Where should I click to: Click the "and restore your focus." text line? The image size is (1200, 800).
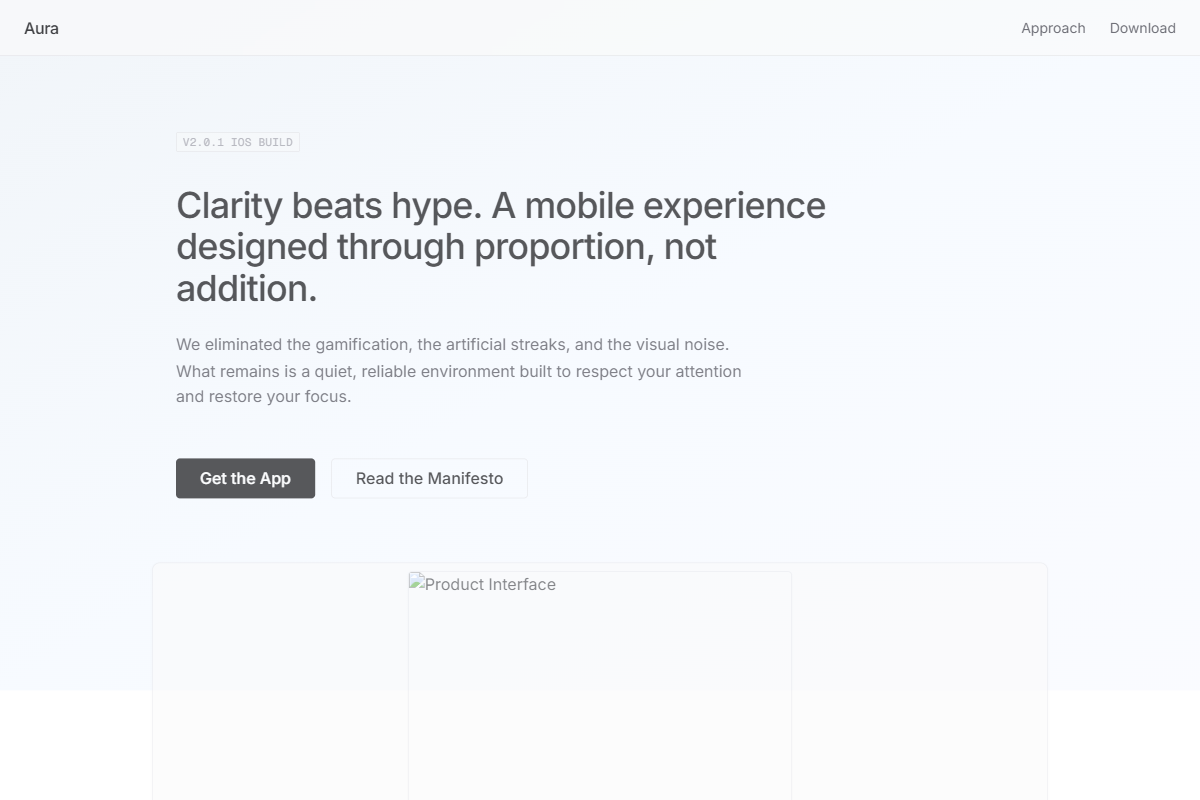coord(264,396)
